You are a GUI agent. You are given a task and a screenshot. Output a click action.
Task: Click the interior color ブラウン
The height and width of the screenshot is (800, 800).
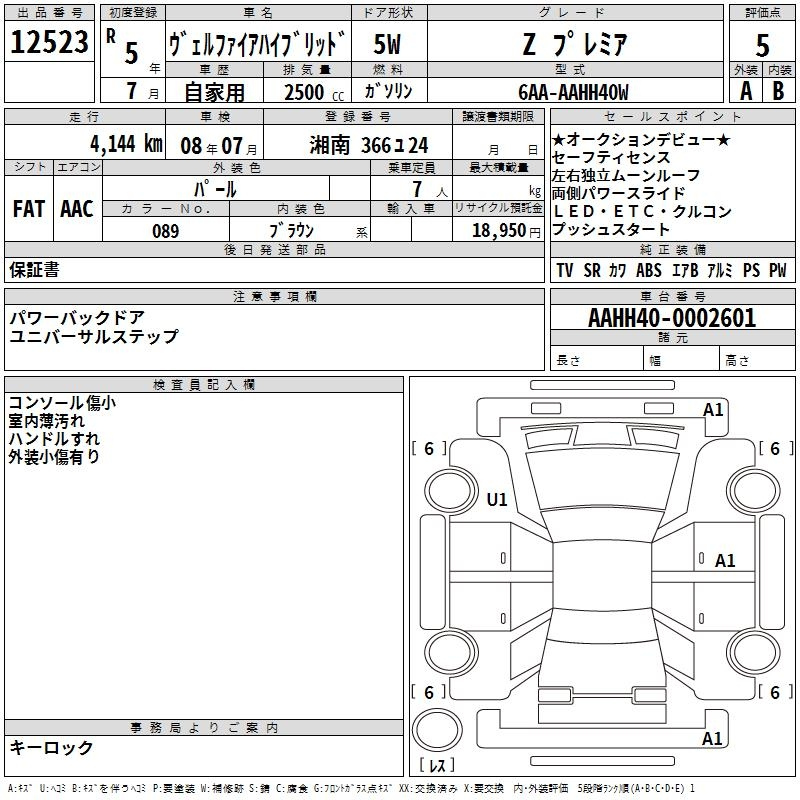click(291, 231)
